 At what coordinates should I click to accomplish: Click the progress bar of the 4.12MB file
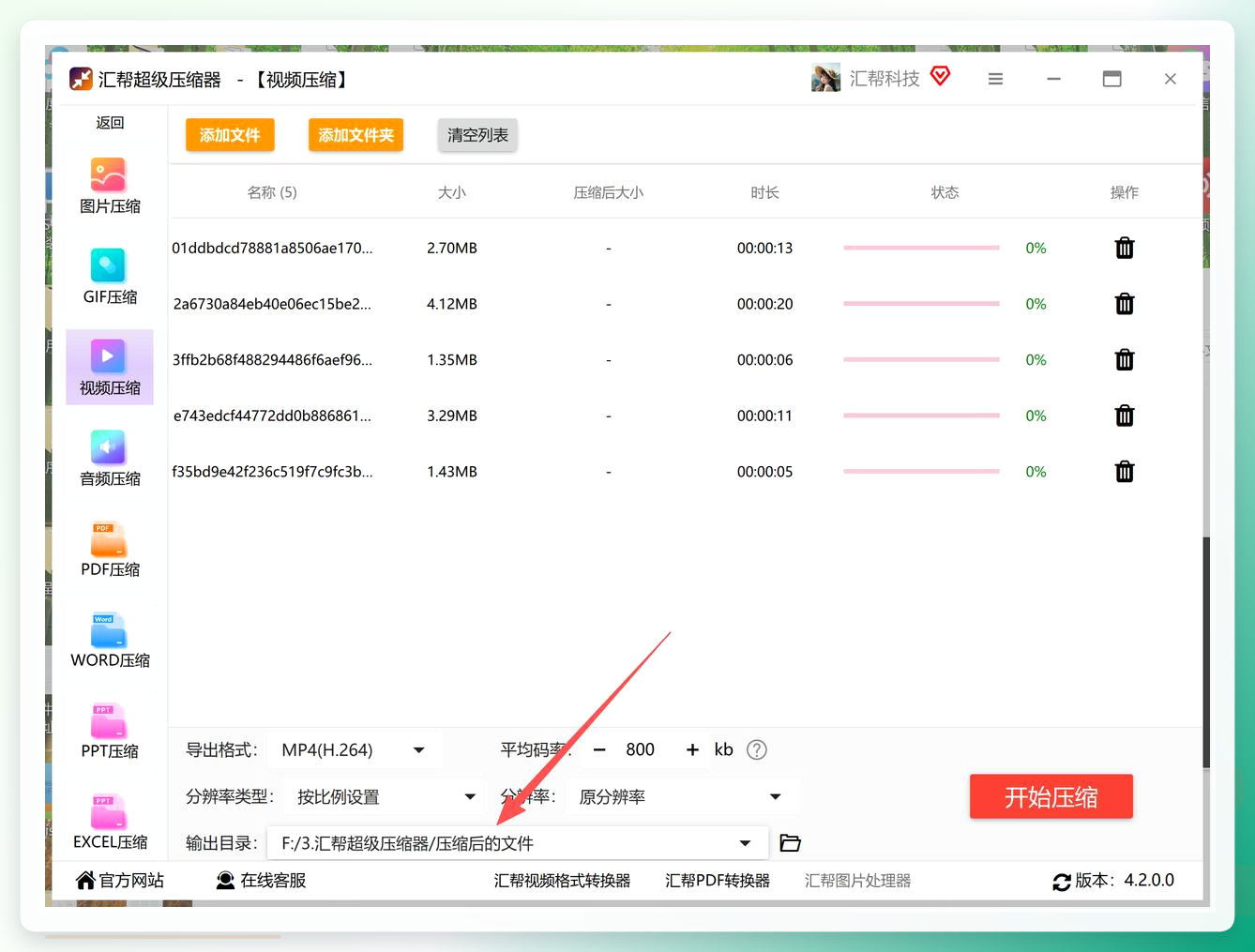coord(921,304)
